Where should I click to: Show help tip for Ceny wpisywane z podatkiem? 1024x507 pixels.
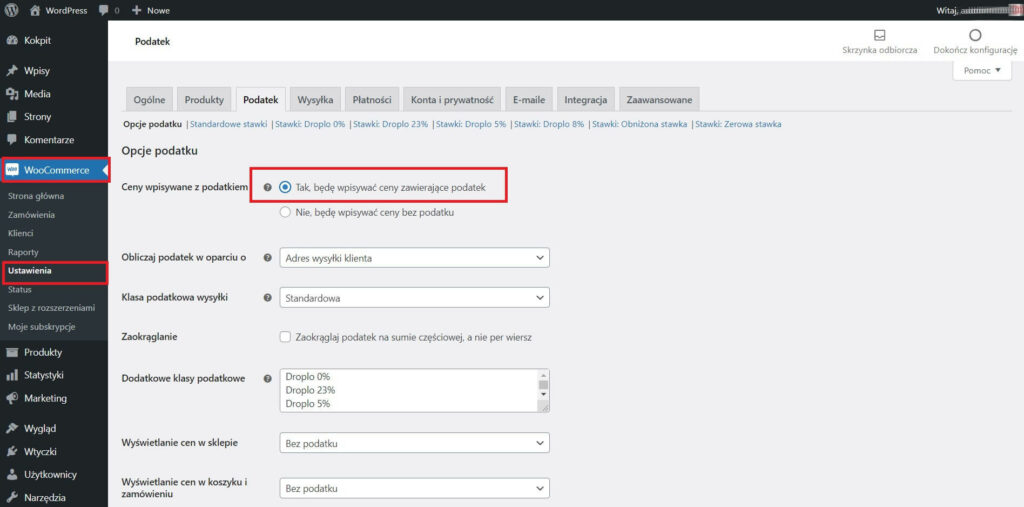267,188
